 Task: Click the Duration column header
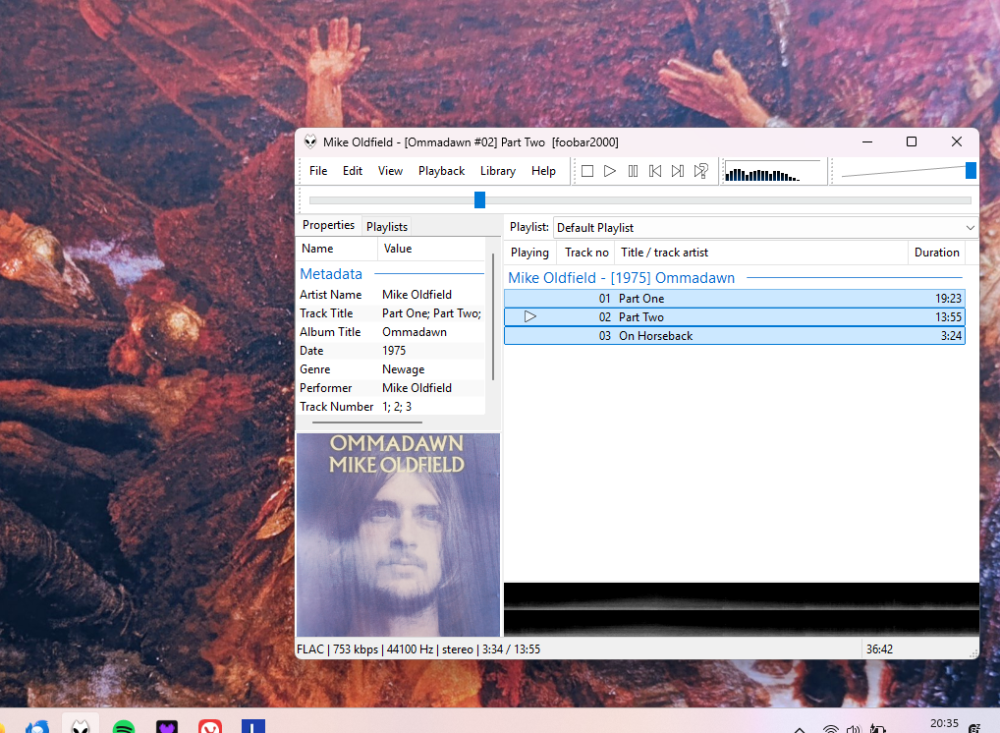click(x=936, y=253)
